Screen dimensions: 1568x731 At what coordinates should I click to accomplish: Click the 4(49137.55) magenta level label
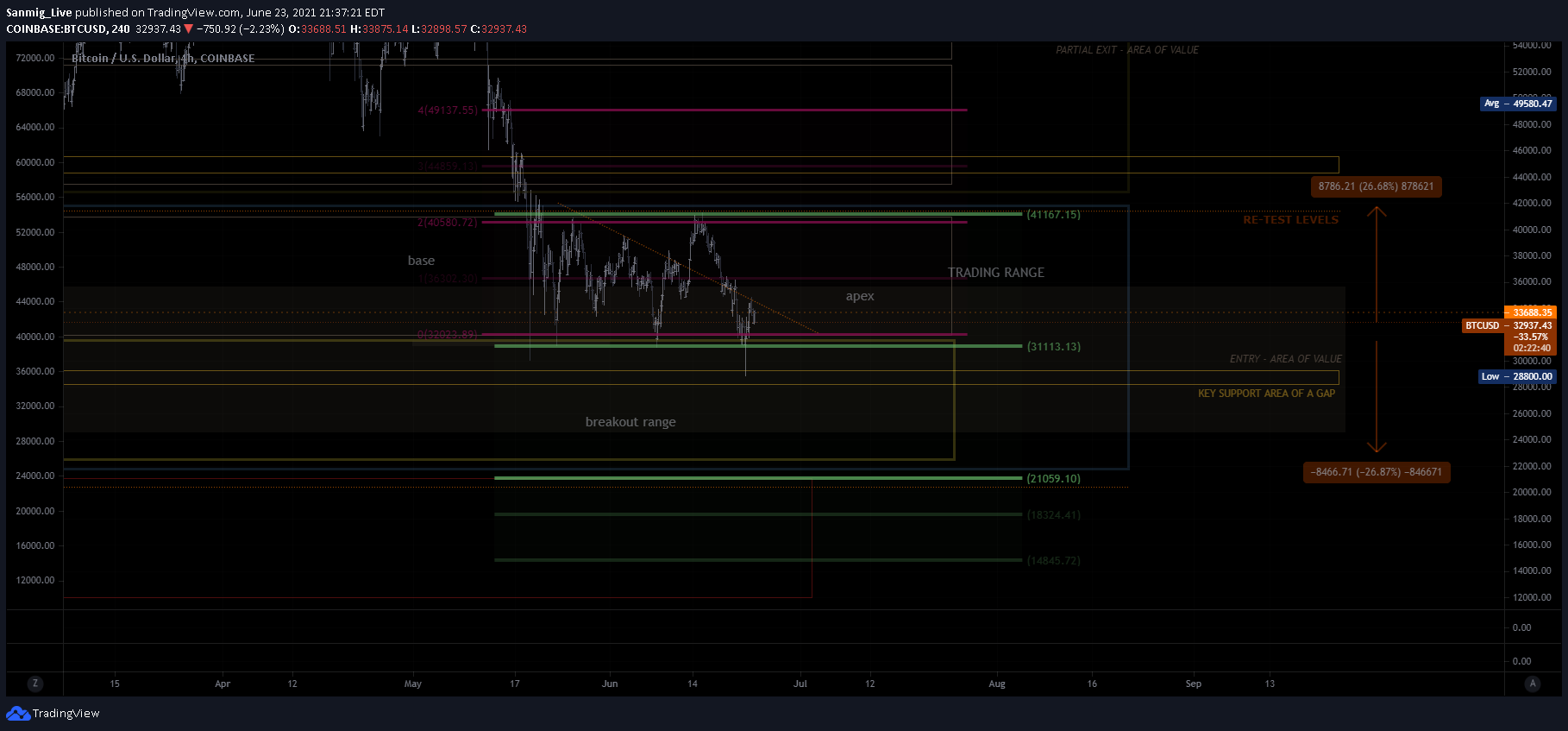448,110
